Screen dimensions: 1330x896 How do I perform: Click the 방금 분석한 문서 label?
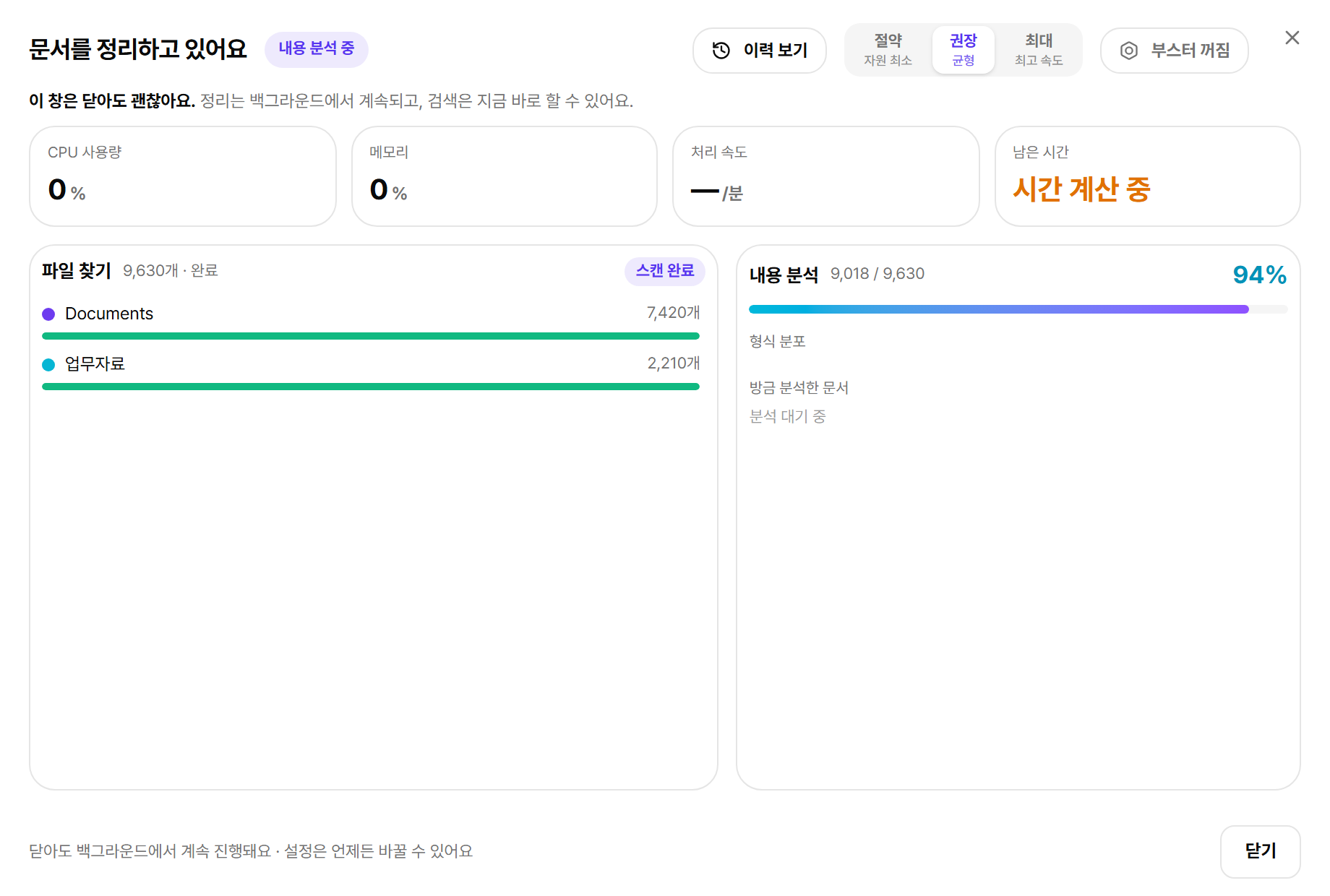[799, 388]
